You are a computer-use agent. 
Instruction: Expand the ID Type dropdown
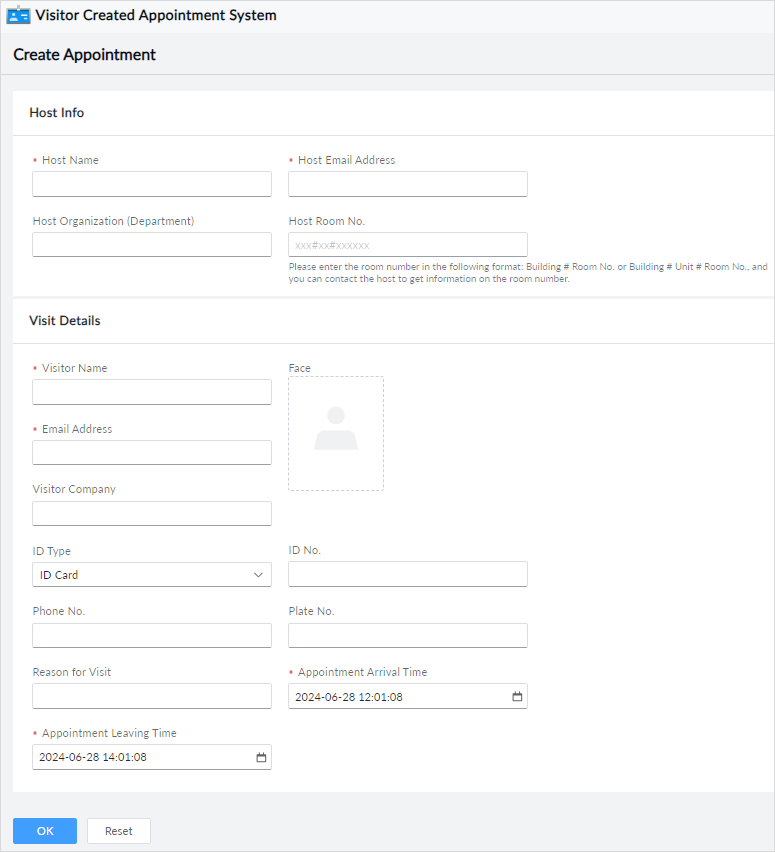click(x=152, y=575)
